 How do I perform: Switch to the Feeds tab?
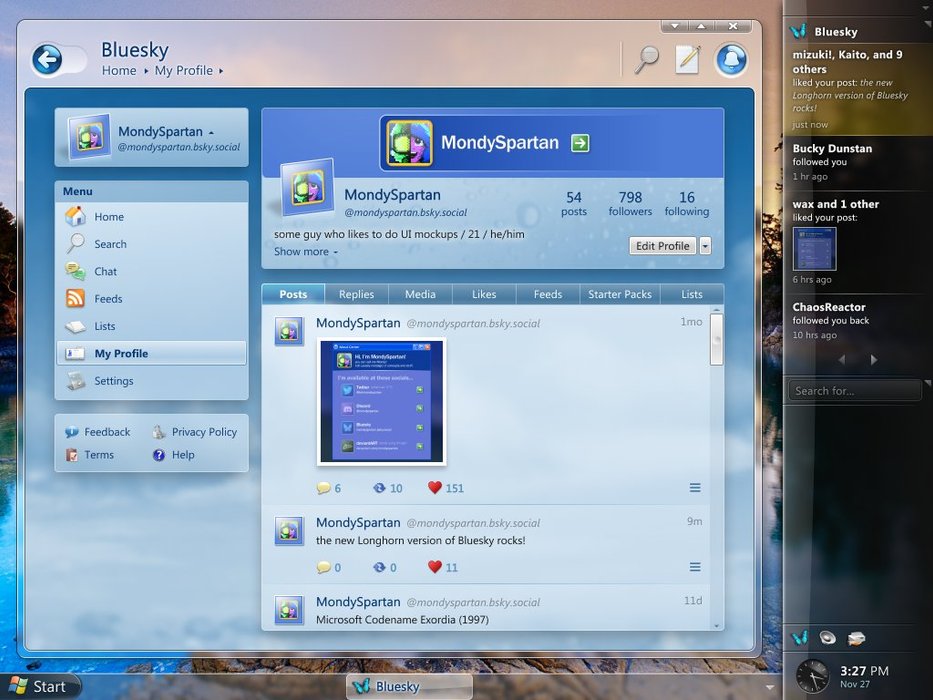point(547,294)
